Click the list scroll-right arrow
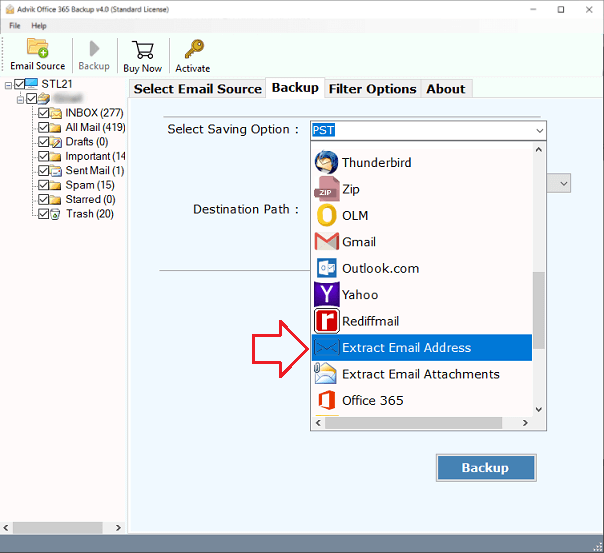 tap(525, 423)
